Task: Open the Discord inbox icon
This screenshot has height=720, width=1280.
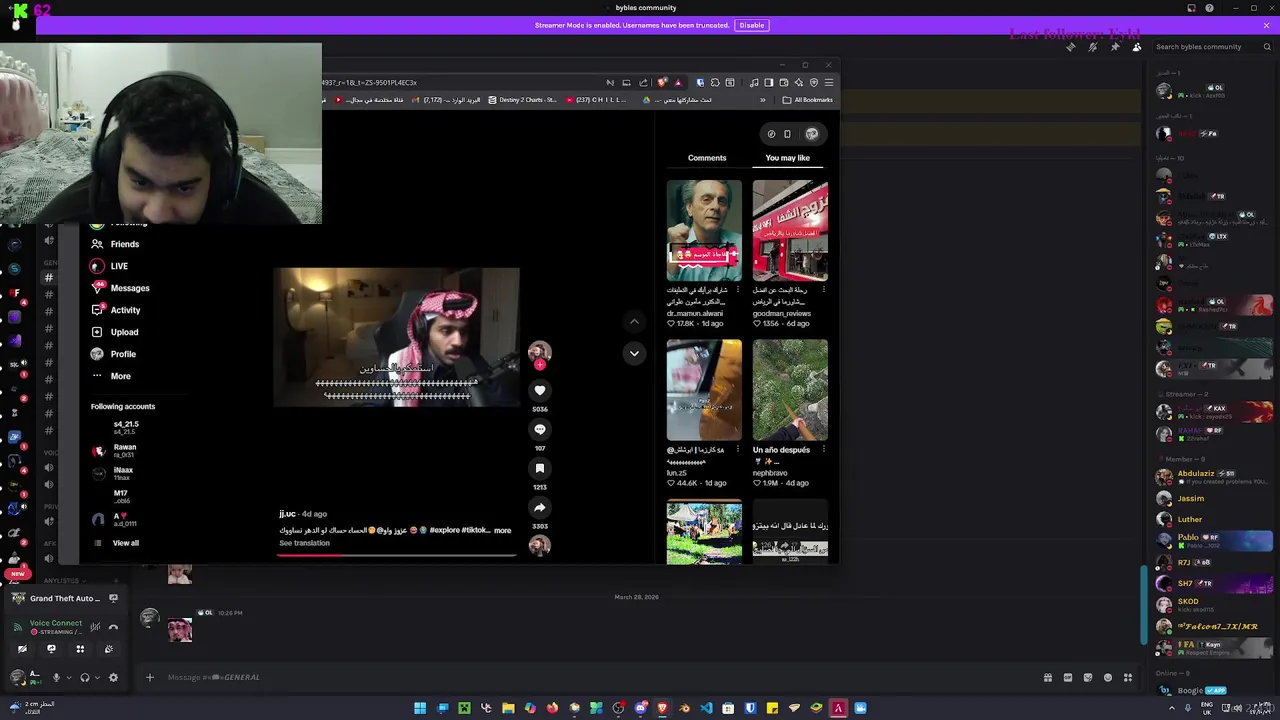Action: click(1191, 8)
